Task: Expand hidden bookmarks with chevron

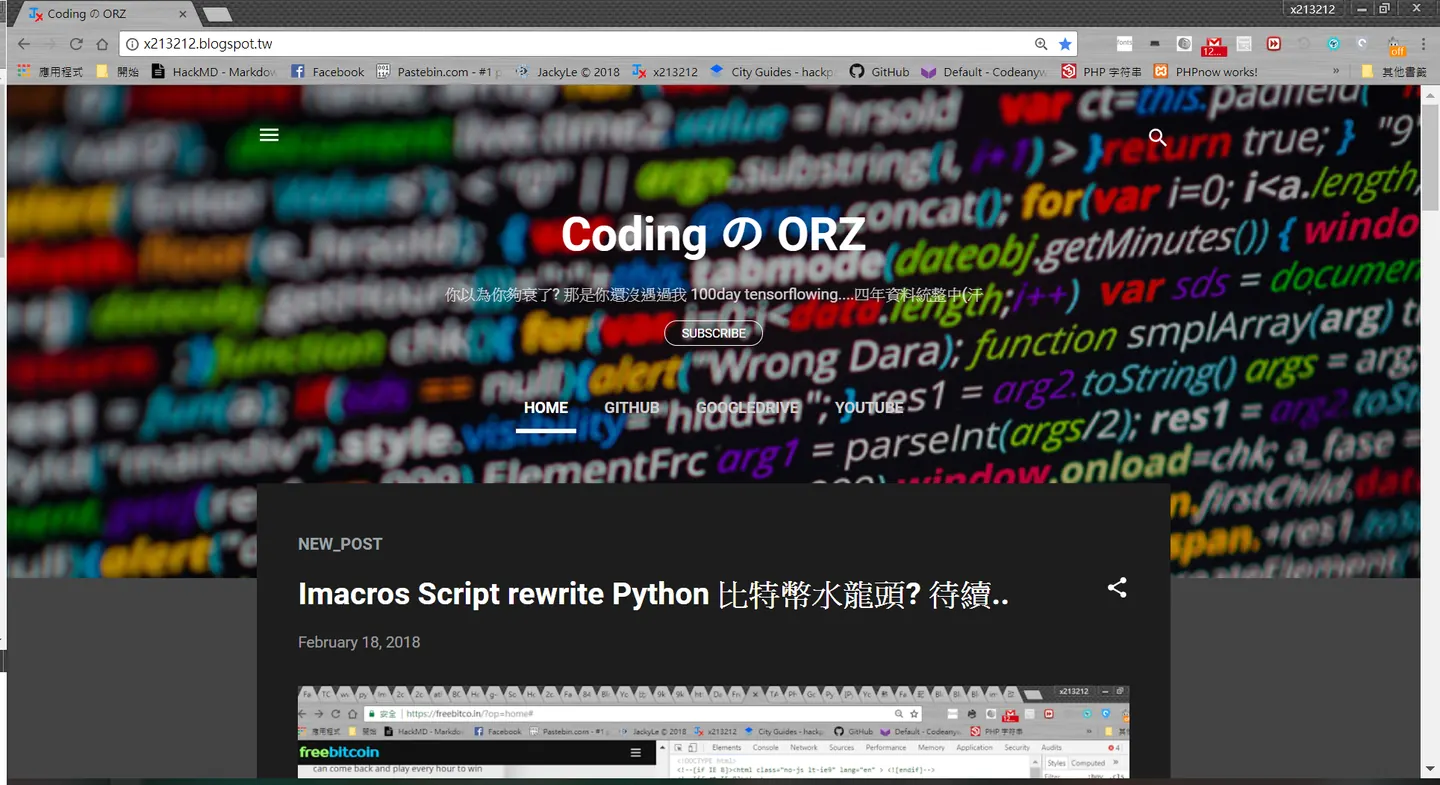Action: (x=1336, y=71)
